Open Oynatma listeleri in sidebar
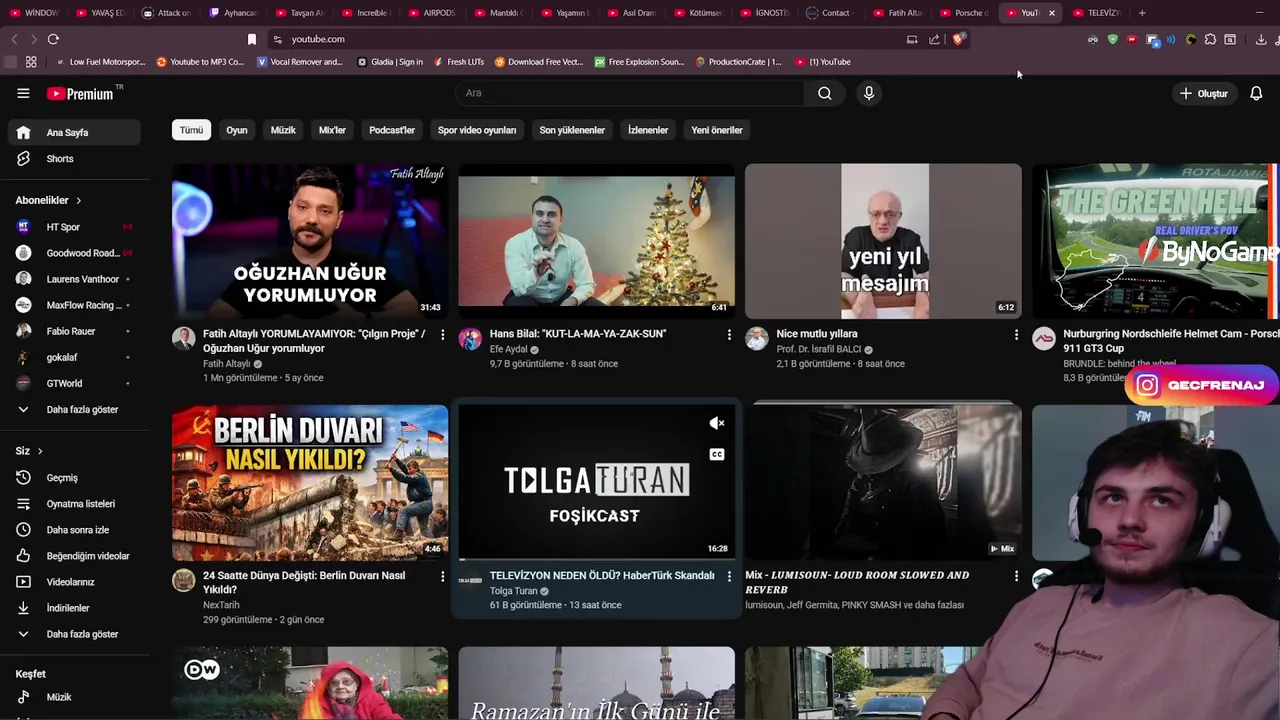Screen dimensions: 1280x720 (74, 504)
